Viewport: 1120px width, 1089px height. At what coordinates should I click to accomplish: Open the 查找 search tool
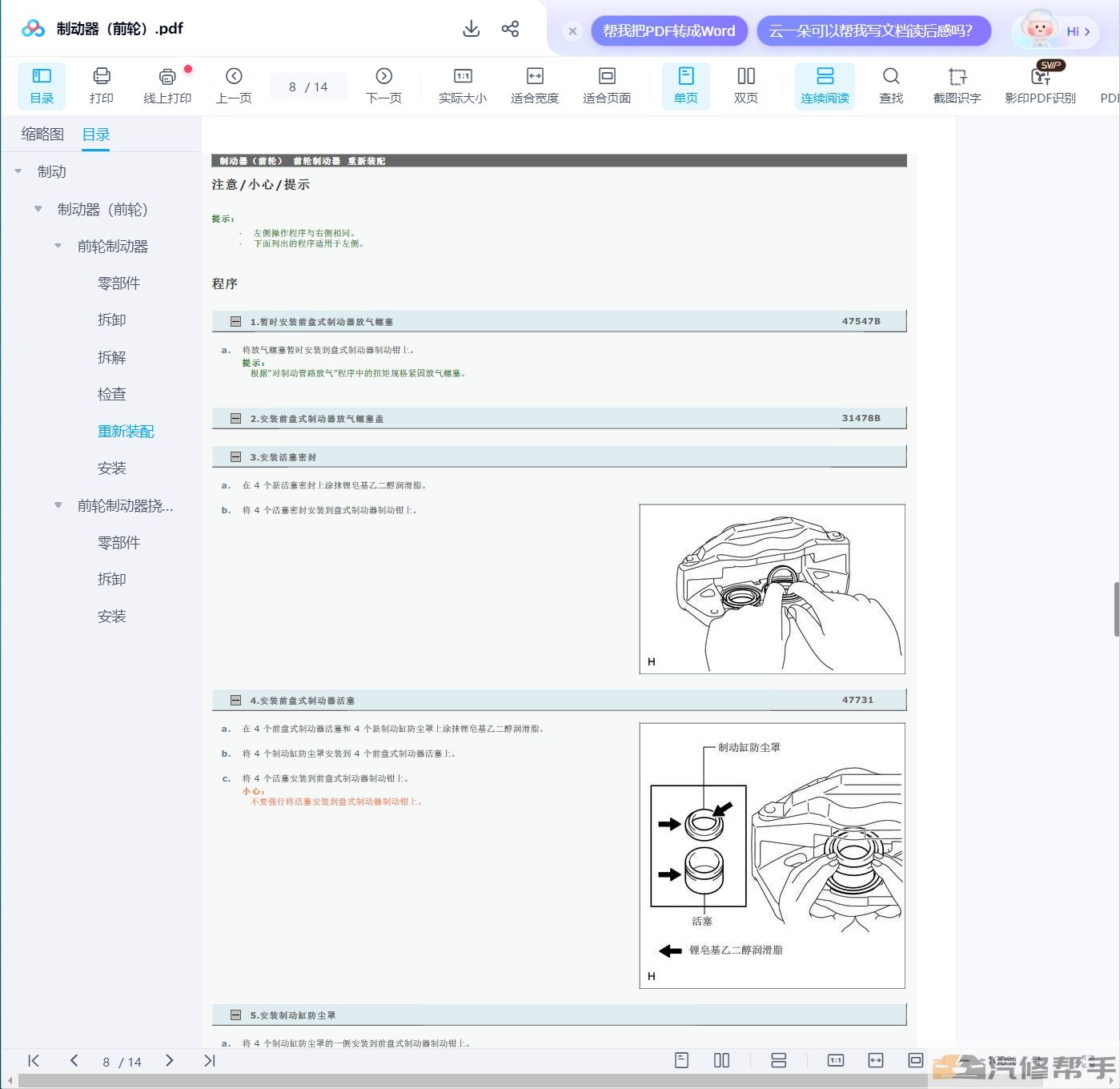coord(891,86)
